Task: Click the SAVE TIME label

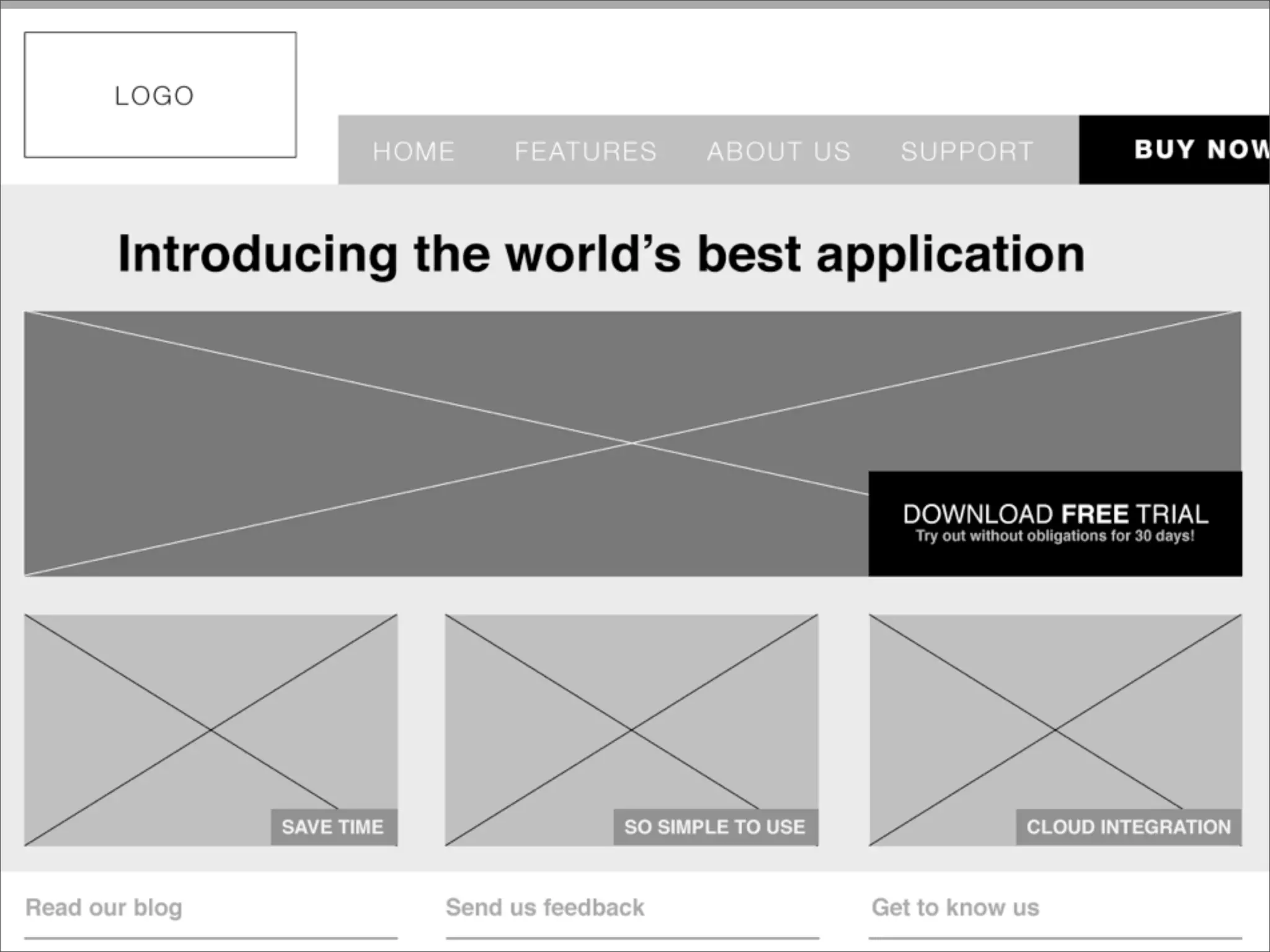Action: (333, 827)
